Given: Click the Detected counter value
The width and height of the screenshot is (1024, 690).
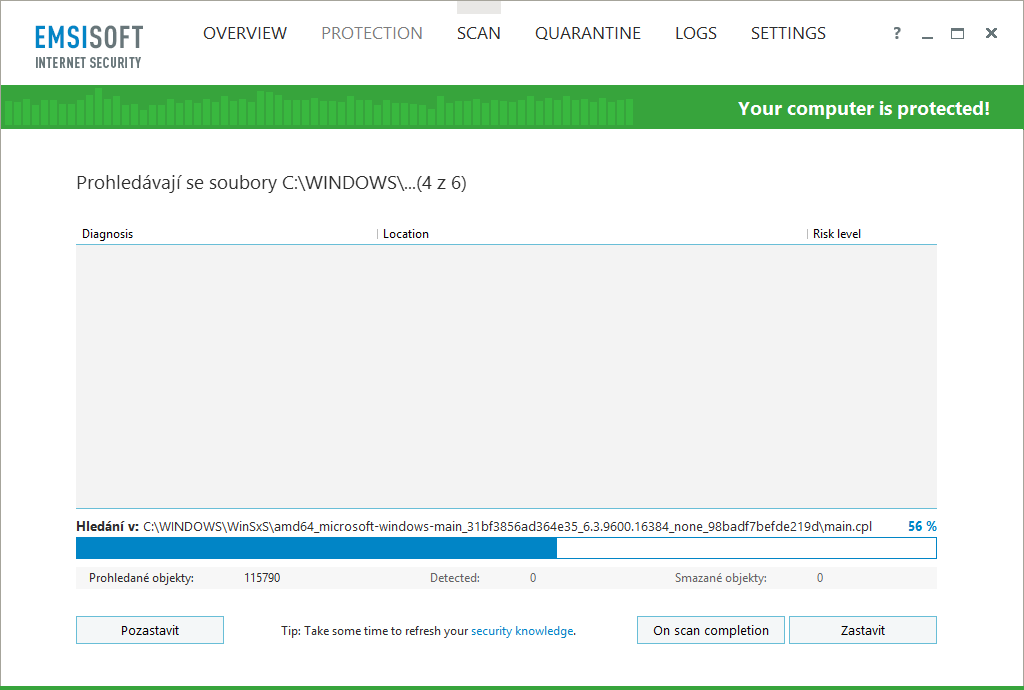Looking at the screenshot, I should click(532, 577).
